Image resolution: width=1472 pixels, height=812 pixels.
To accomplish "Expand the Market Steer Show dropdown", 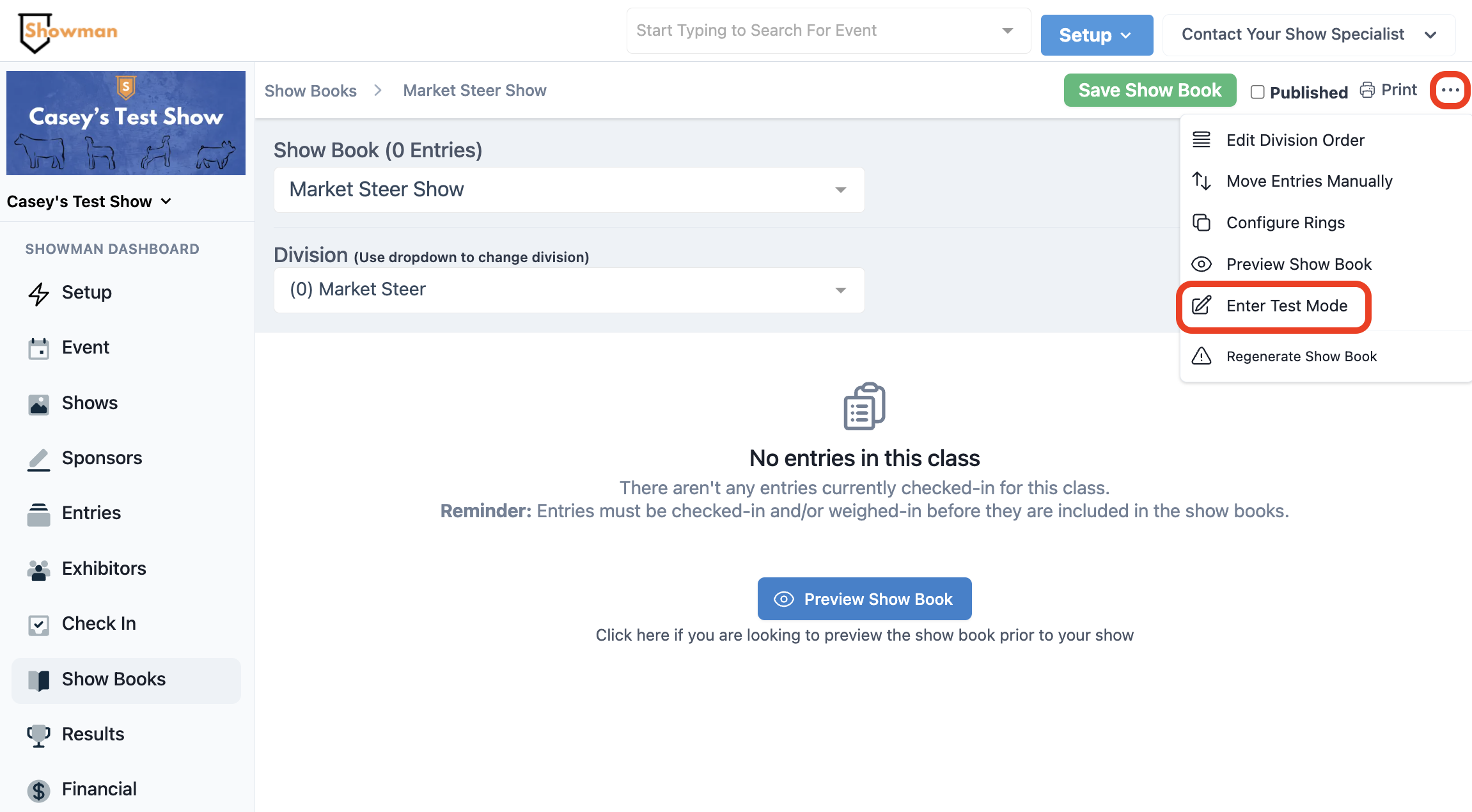I will (x=569, y=190).
